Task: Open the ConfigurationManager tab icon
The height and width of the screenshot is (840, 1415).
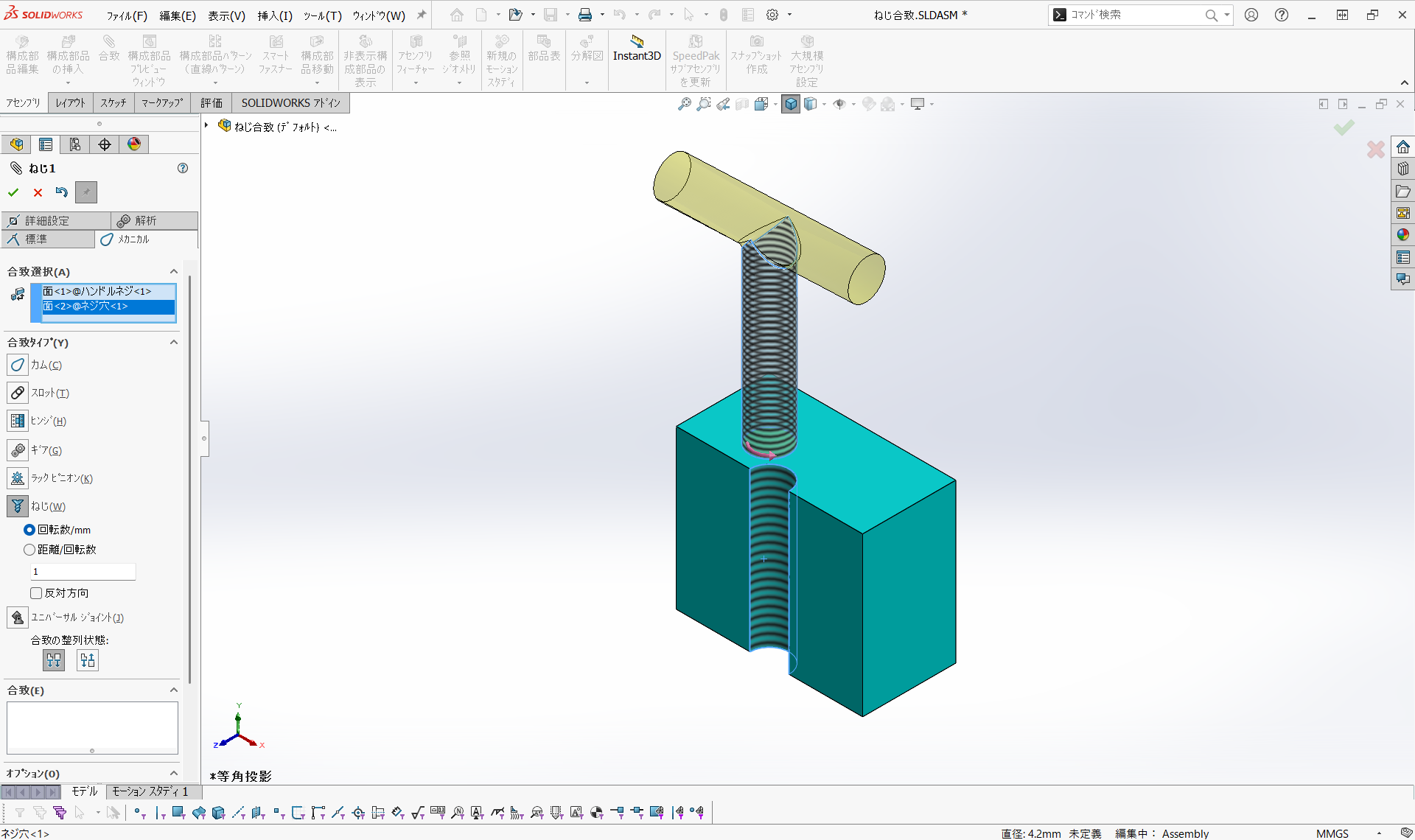Action: coord(75,144)
